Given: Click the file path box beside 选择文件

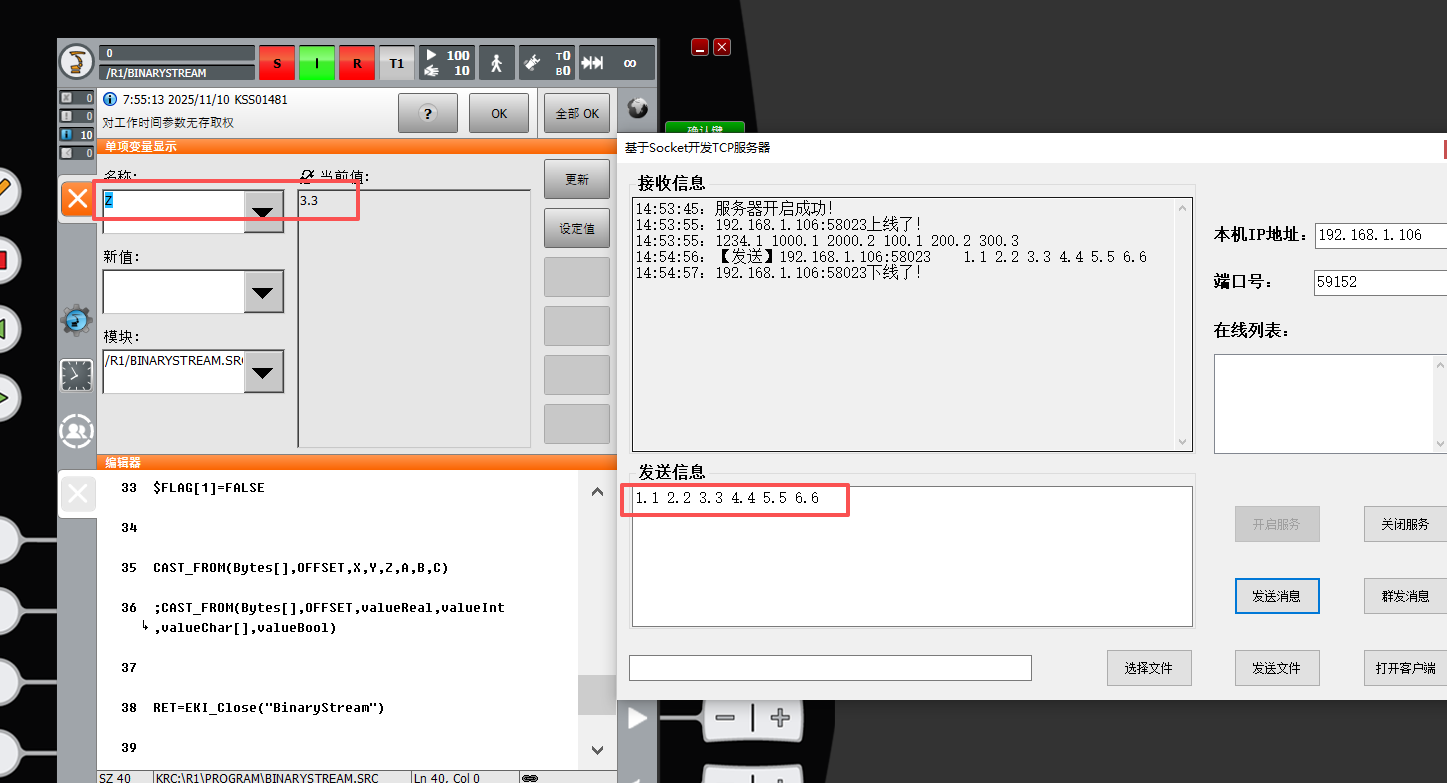Looking at the screenshot, I should (830, 668).
